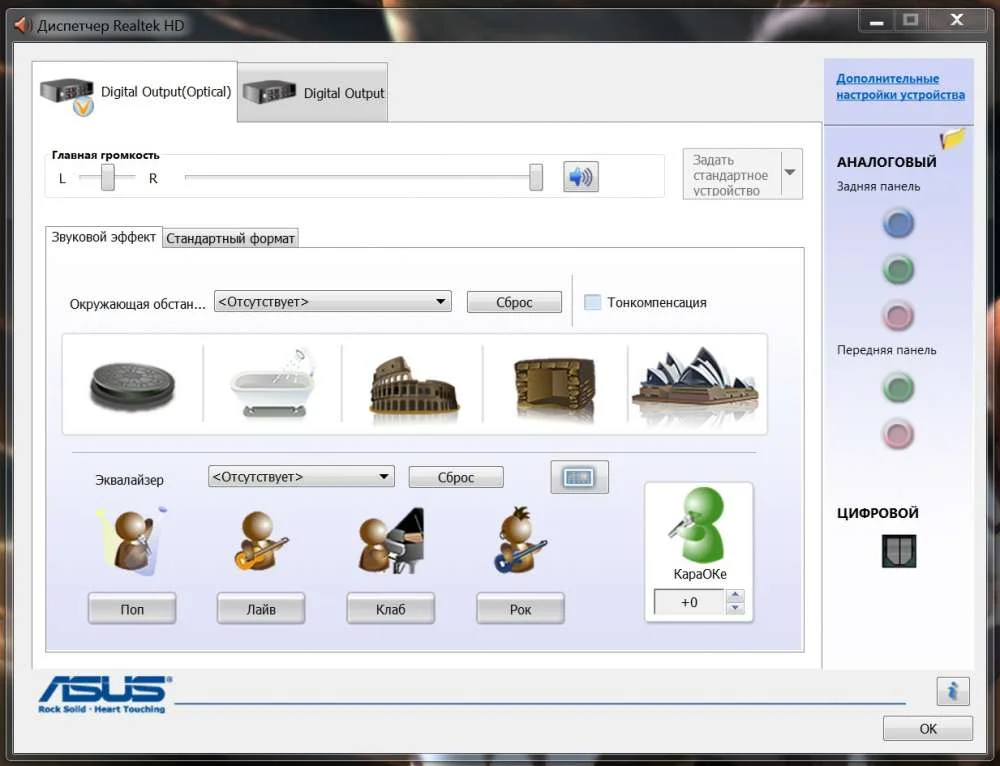The height and width of the screenshot is (766, 1000).
Task: Select the bathroom environment effect
Action: click(272, 383)
